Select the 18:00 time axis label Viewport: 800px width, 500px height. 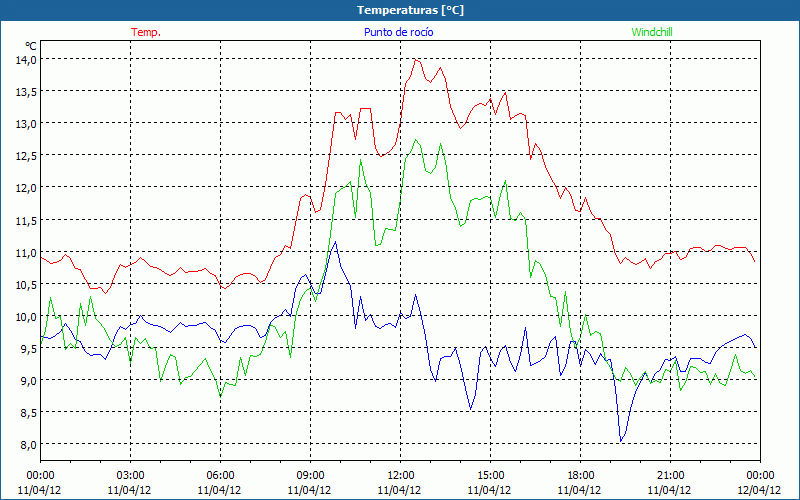click(580, 475)
